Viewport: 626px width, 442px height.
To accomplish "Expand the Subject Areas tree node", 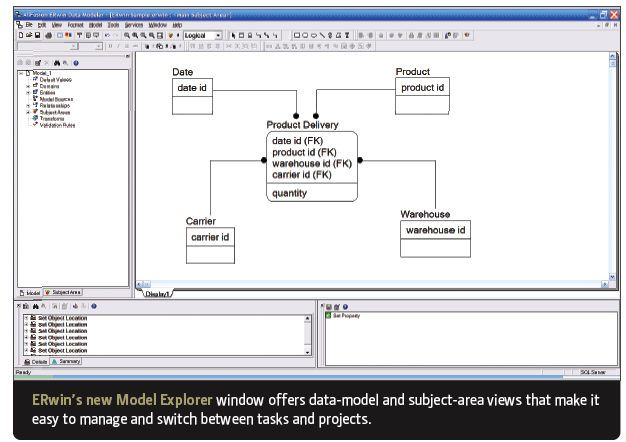I will pyautogui.click(x=28, y=112).
